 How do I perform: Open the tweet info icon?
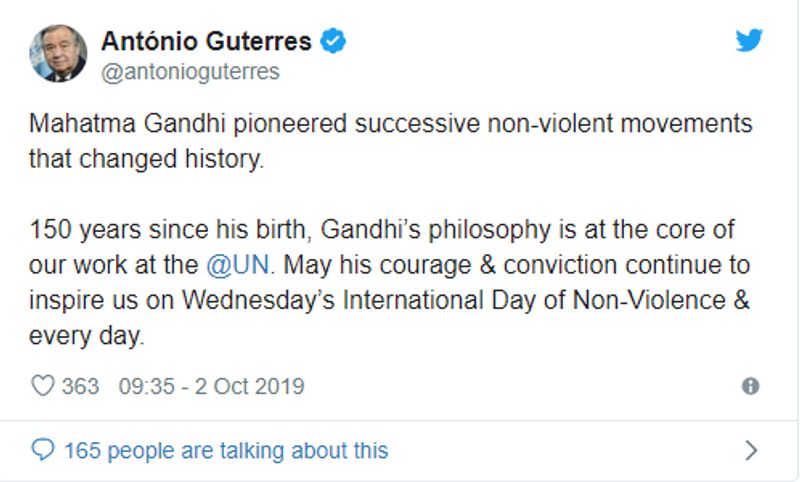pos(750,386)
